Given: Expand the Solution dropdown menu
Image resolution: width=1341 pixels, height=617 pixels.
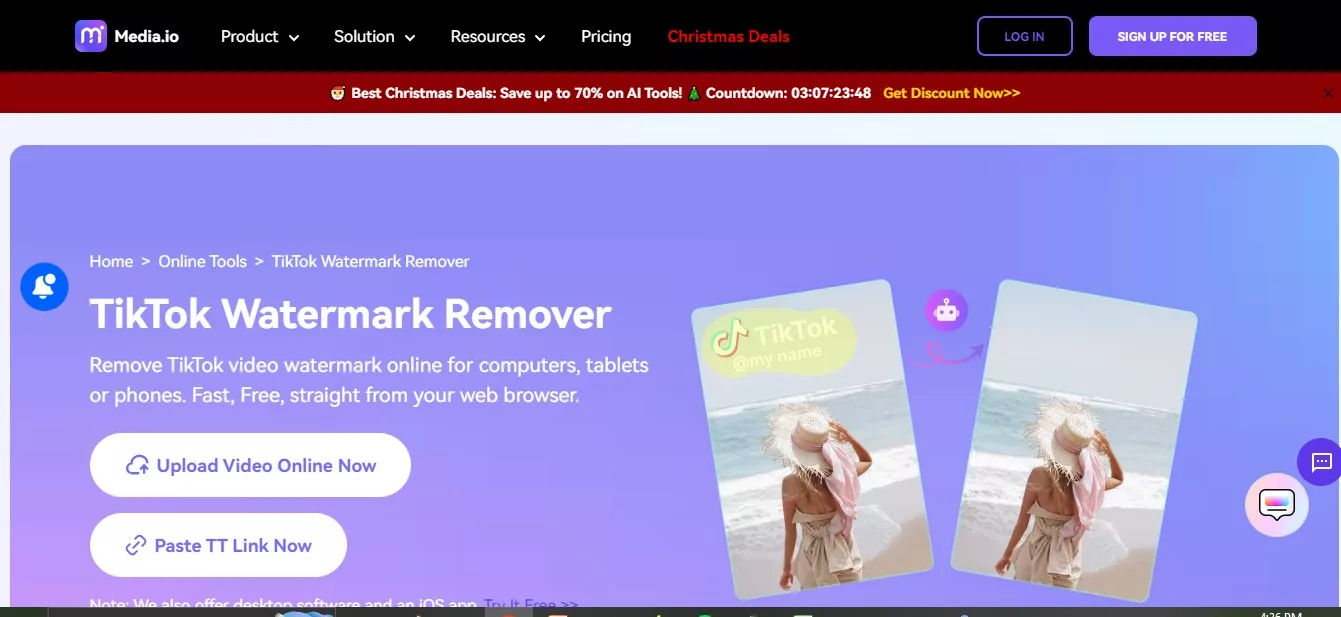Looking at the screenshot, I should (374, 37).
